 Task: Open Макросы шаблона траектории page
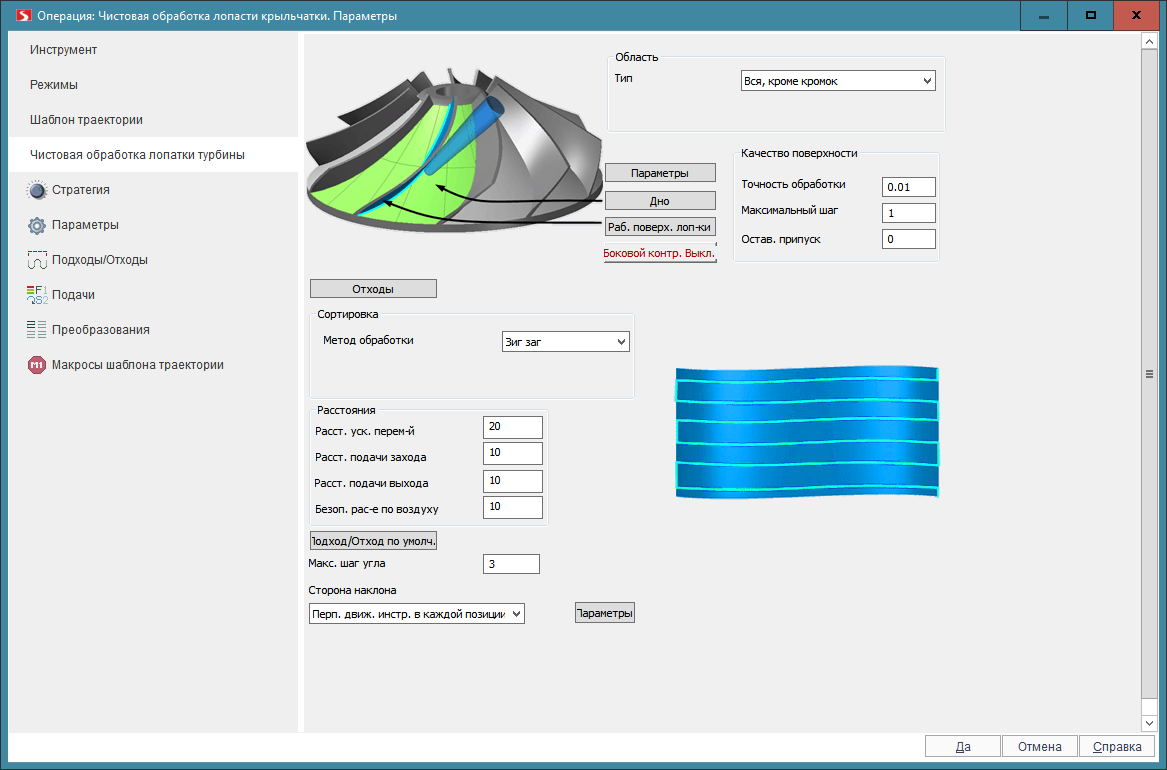point(138,365)
